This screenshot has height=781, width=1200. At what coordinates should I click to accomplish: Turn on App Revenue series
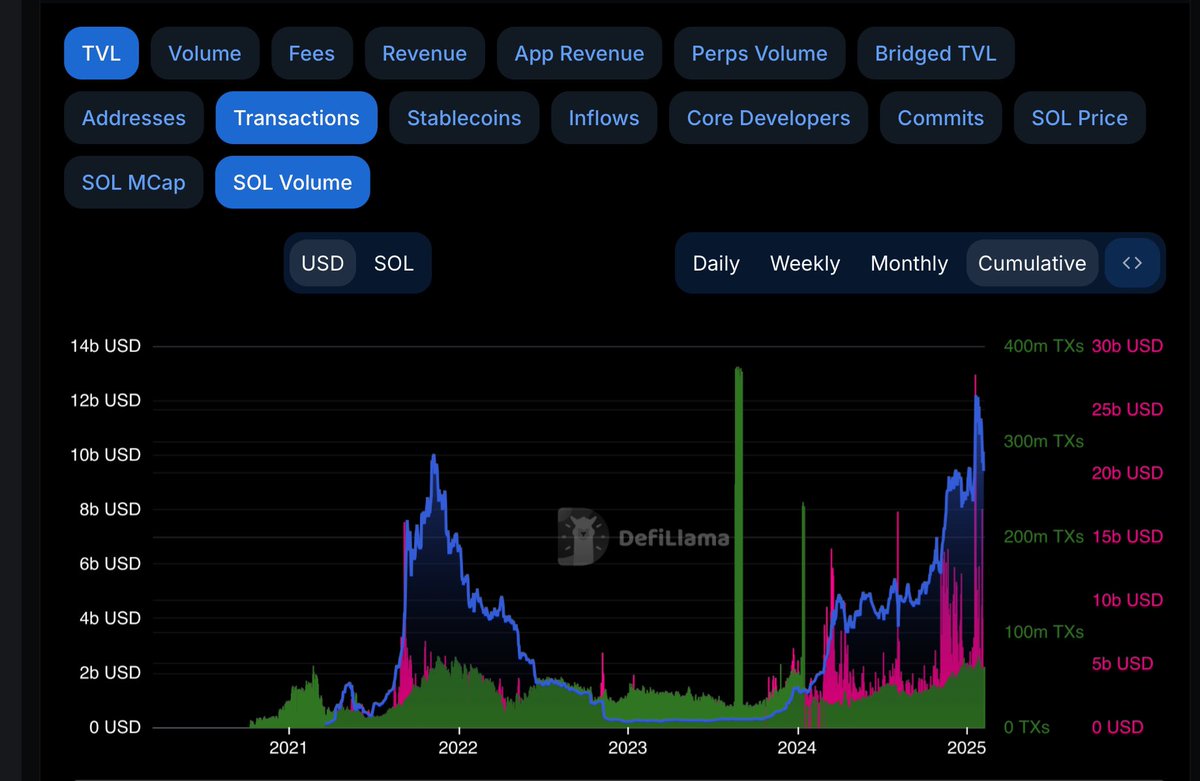click(579, 54)
